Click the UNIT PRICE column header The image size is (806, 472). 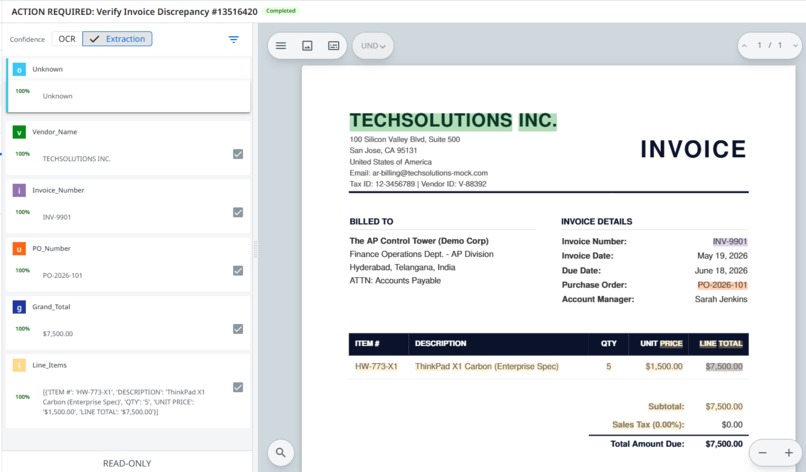click(x=661, y=343)
